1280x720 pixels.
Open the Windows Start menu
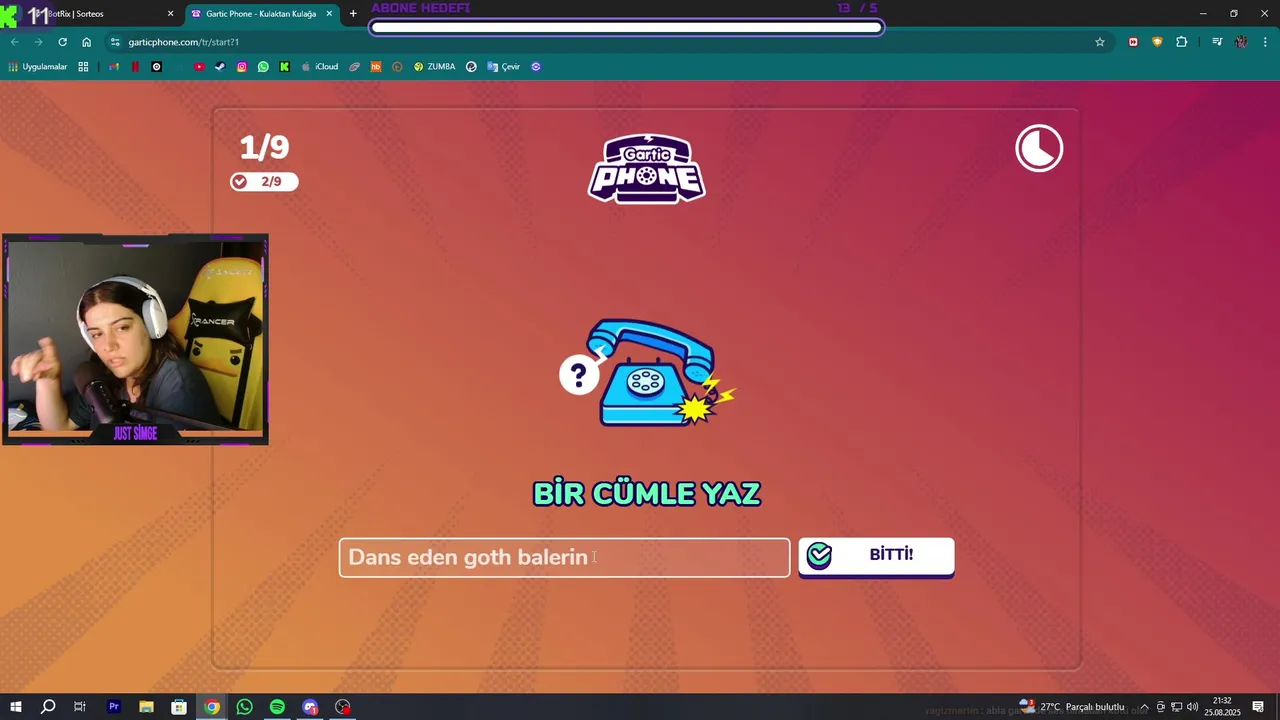point(15,707)
